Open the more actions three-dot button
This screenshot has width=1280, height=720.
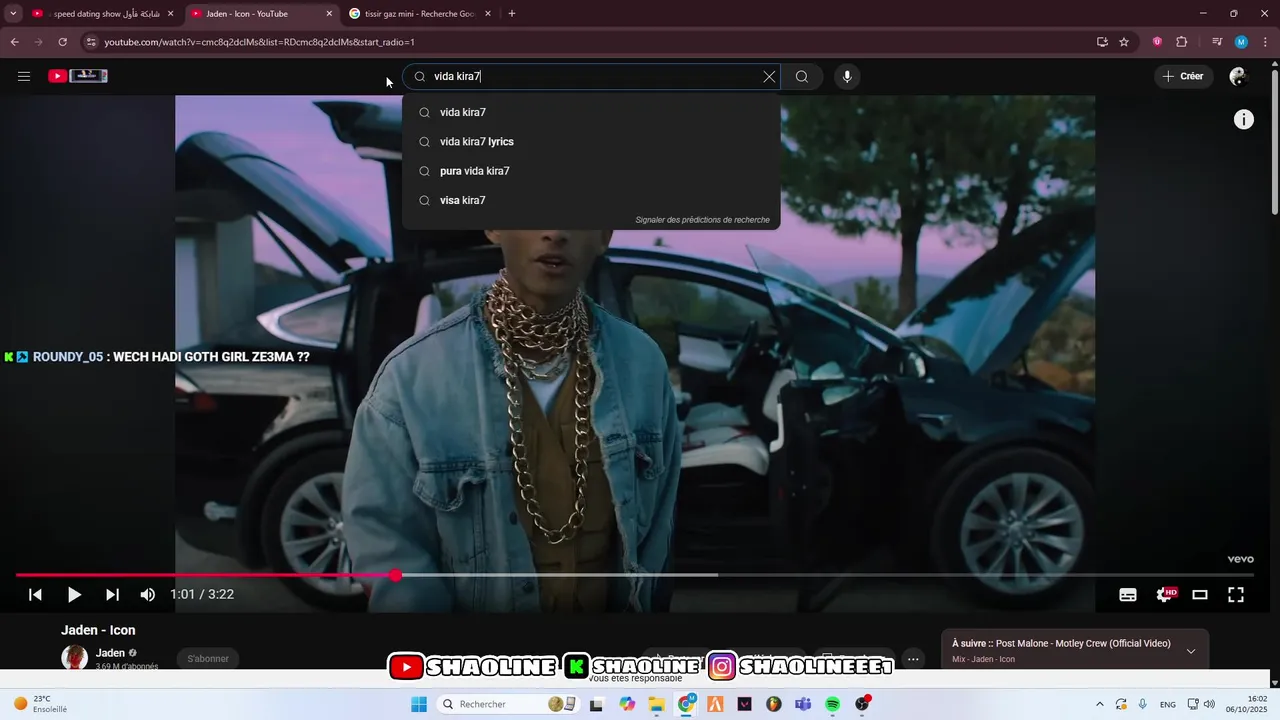pos(913,659)
